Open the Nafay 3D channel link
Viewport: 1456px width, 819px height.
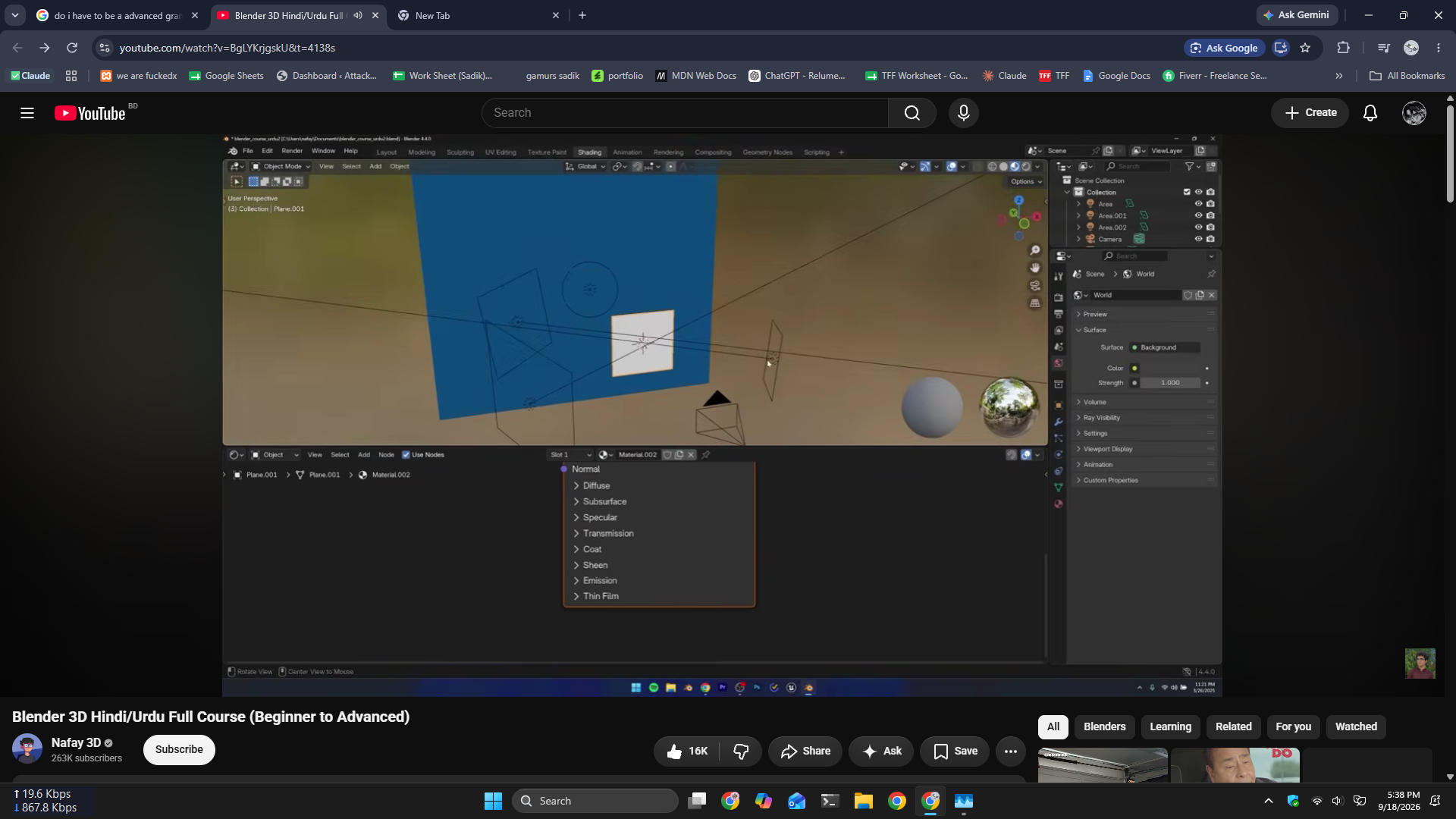tap(76, 743)
